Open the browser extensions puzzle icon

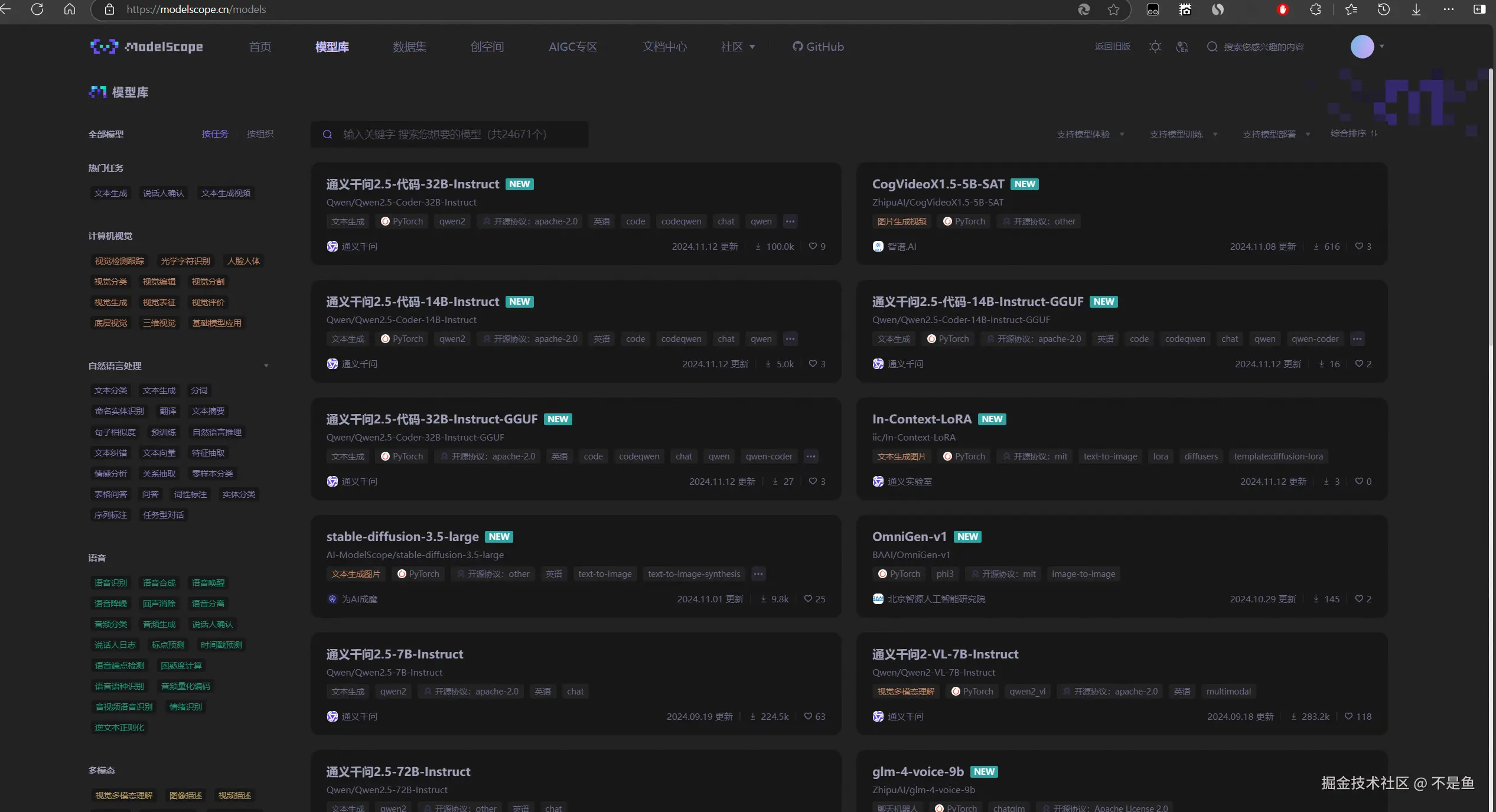pyautogui.click(x=1315, y=9)
